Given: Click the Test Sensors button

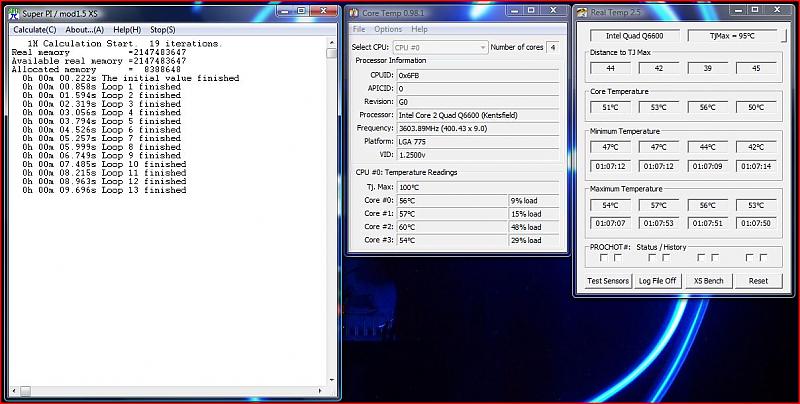Looking at the screenshot, I should 608,281.
